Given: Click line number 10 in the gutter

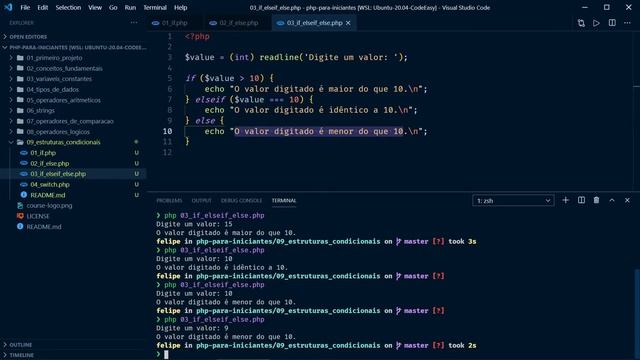Looking at the screenshot, I should click(x=167, y=131).
